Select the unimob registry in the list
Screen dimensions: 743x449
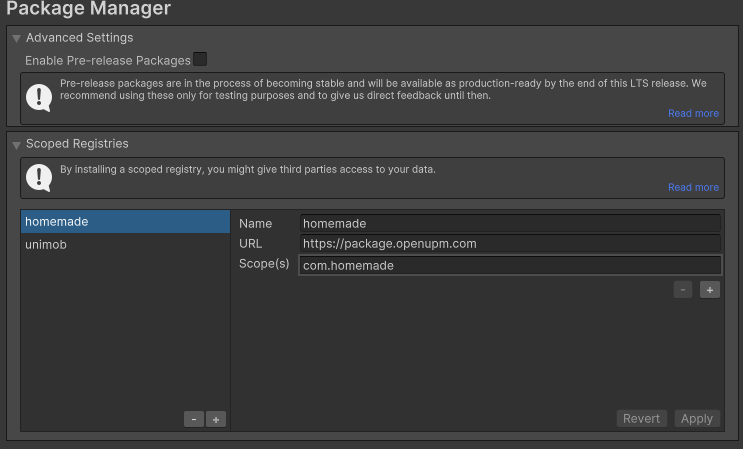pos(125,245)
